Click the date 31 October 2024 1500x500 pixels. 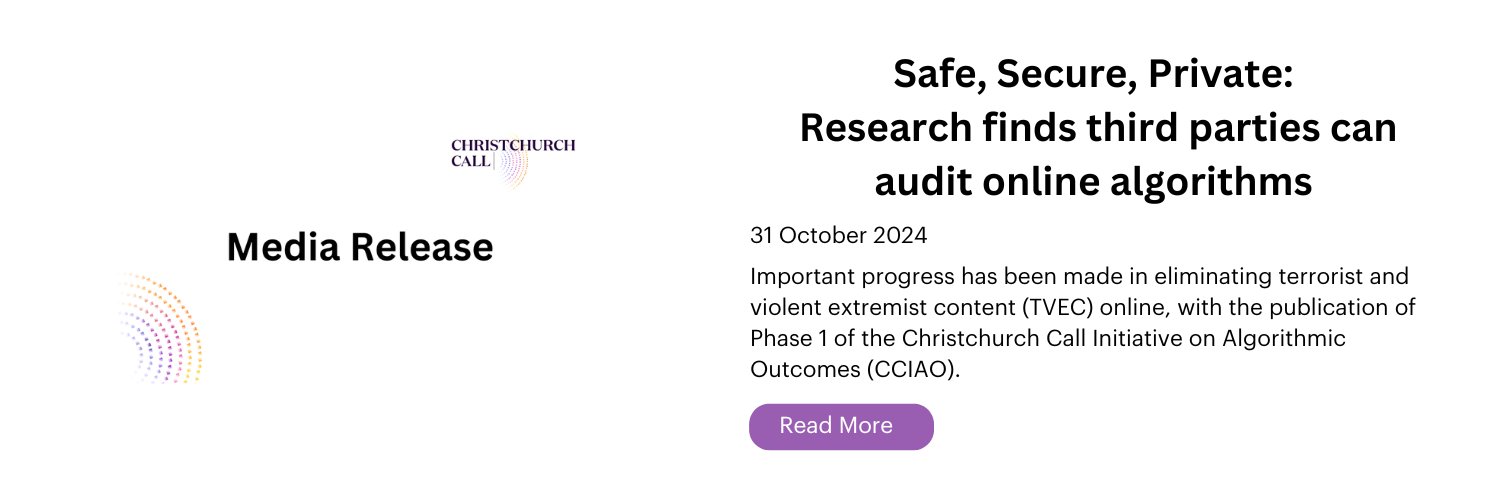838,236
